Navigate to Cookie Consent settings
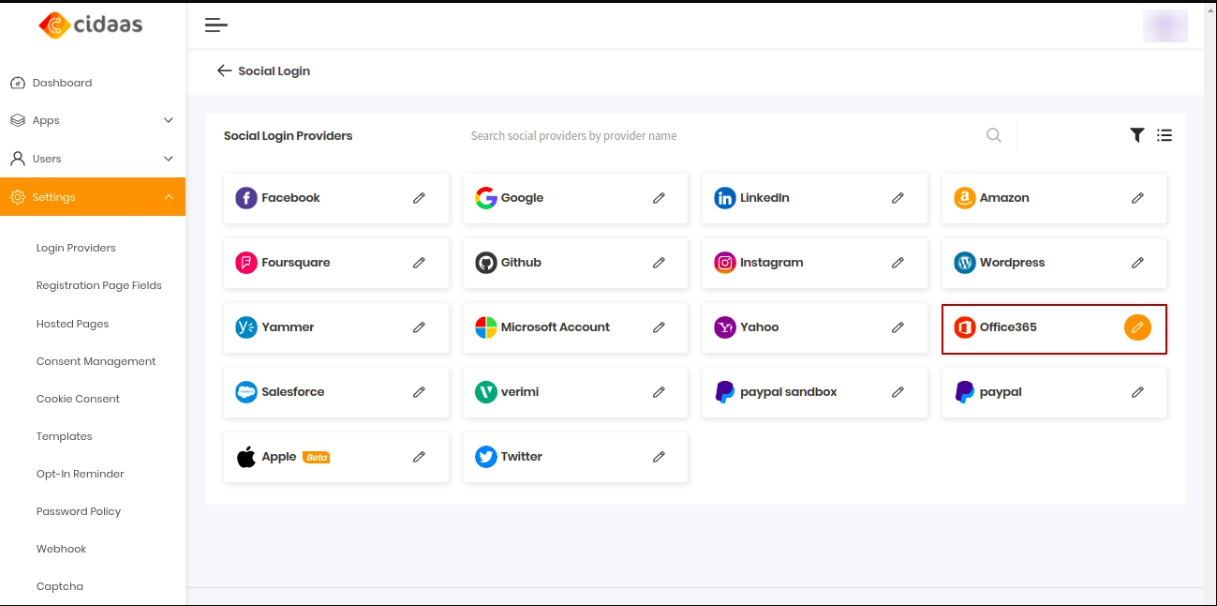 pyautogui.click(x=77, y=398)
